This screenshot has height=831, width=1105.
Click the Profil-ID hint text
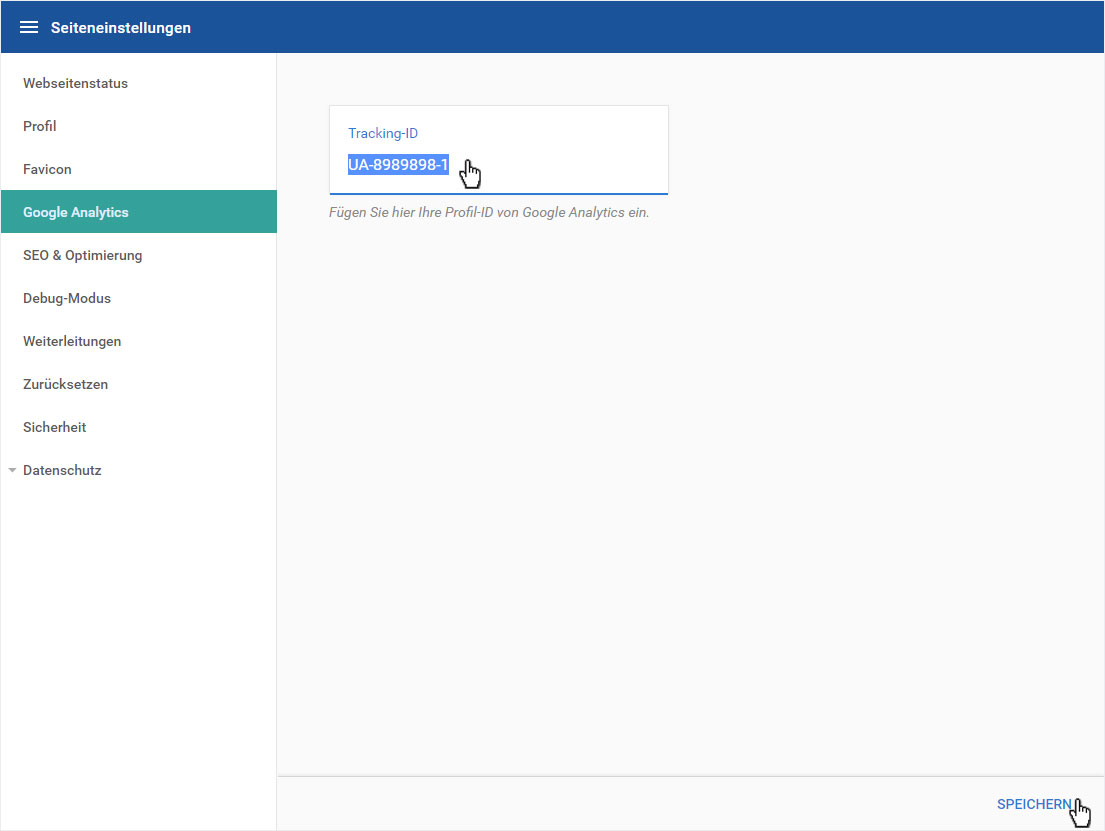point(488,212)
